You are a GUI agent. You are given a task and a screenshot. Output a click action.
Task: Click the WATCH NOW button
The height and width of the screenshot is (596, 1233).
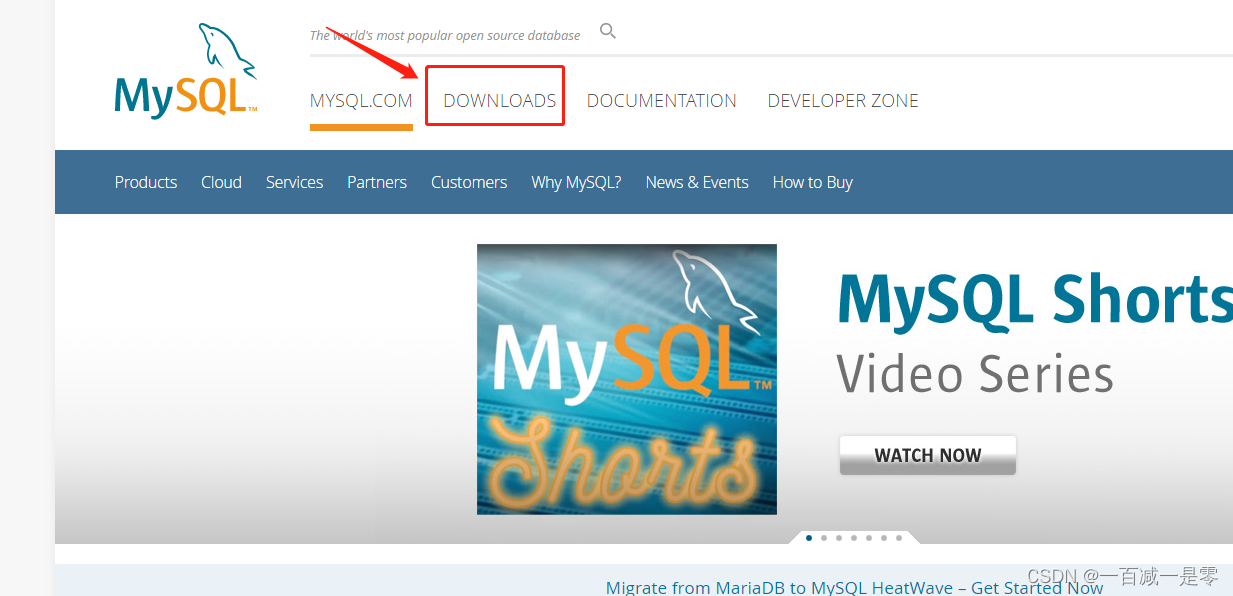click(x=928, y=455)
